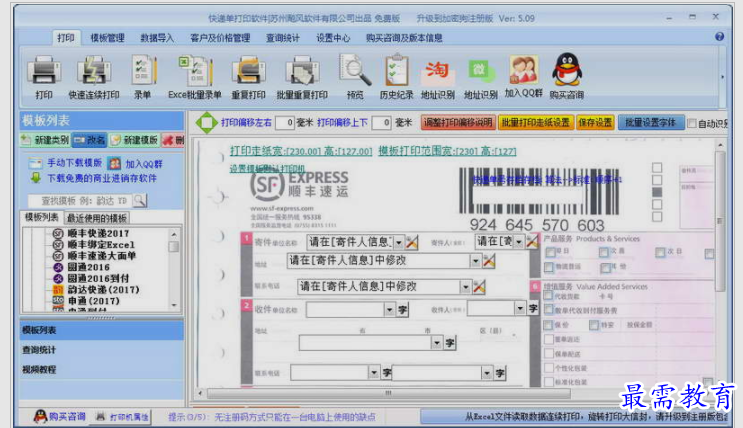Expand sender phone dropdown
Screen dimensions: 743x428
pos(465,287)
